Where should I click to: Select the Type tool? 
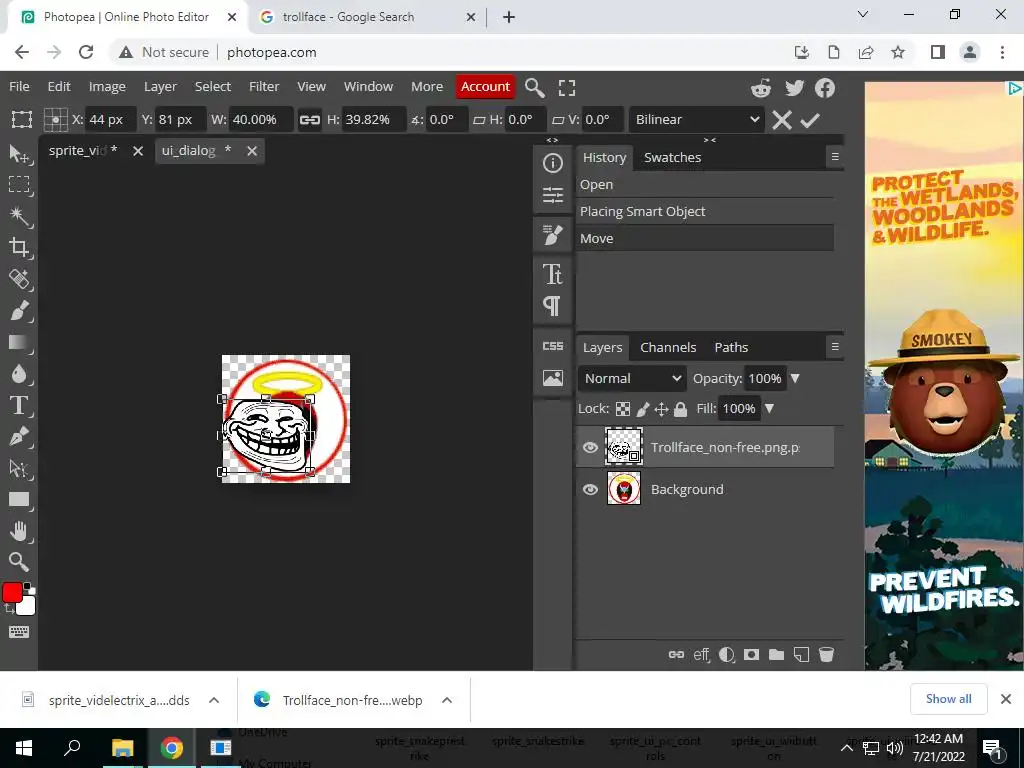[x=19, y=405]
